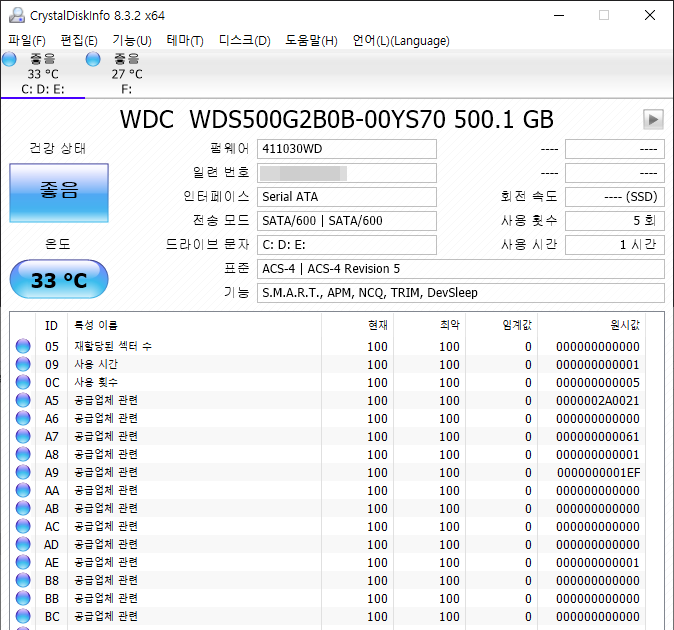Open the 언어(L)(Language) menu
Image resolution: width=674 pixels, height=630 pixels.
[401, 41]
